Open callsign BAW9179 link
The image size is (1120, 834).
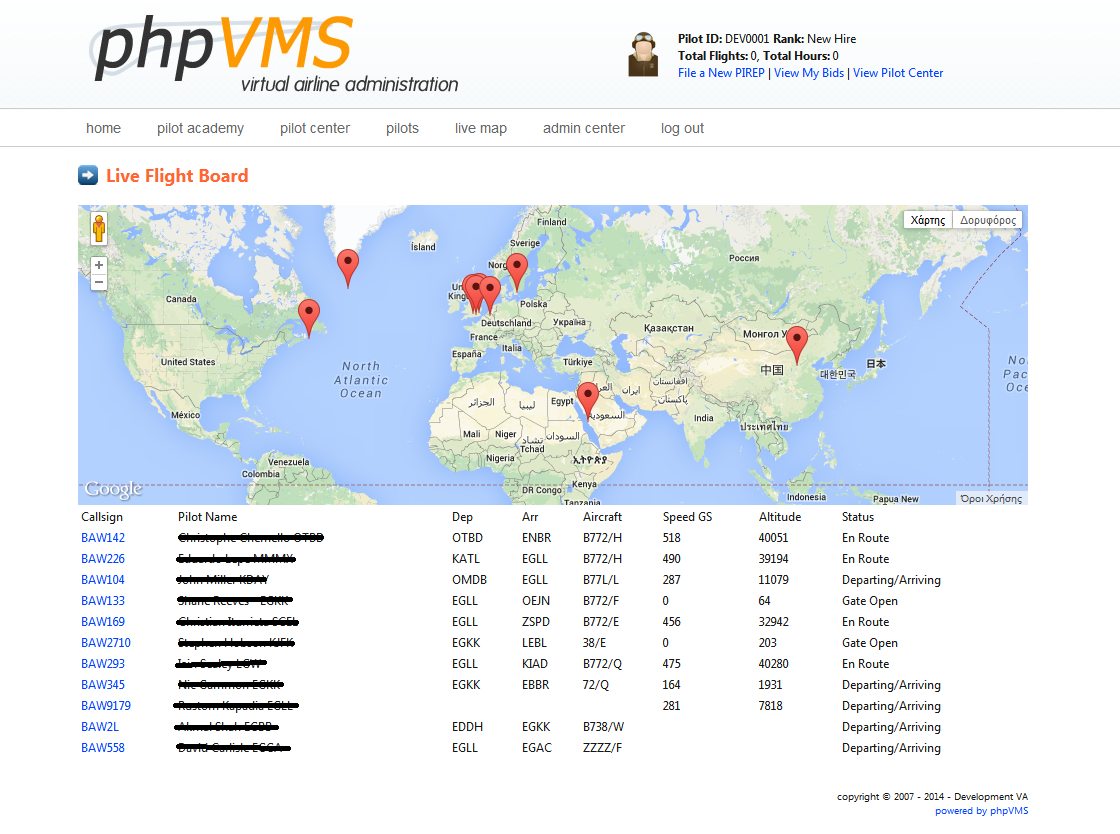pyautogui.click(x=106, y=705)
